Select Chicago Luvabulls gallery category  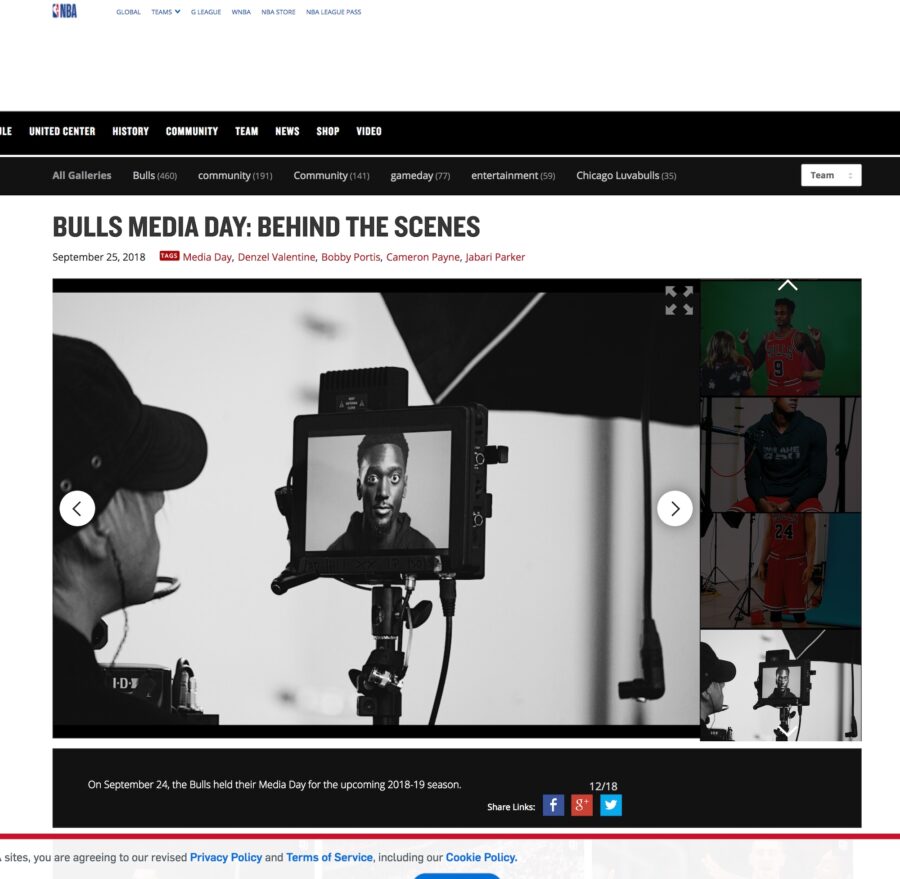[625, 176]
